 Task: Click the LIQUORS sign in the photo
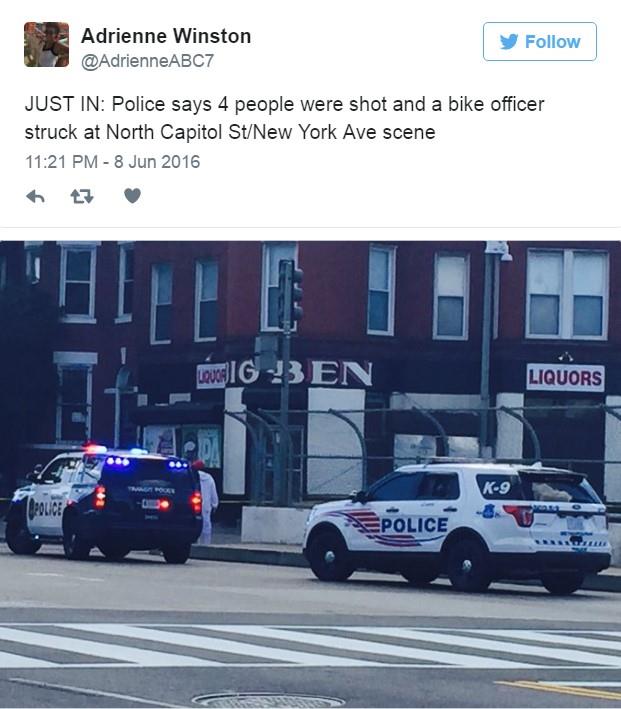click(x=565, y=377)
